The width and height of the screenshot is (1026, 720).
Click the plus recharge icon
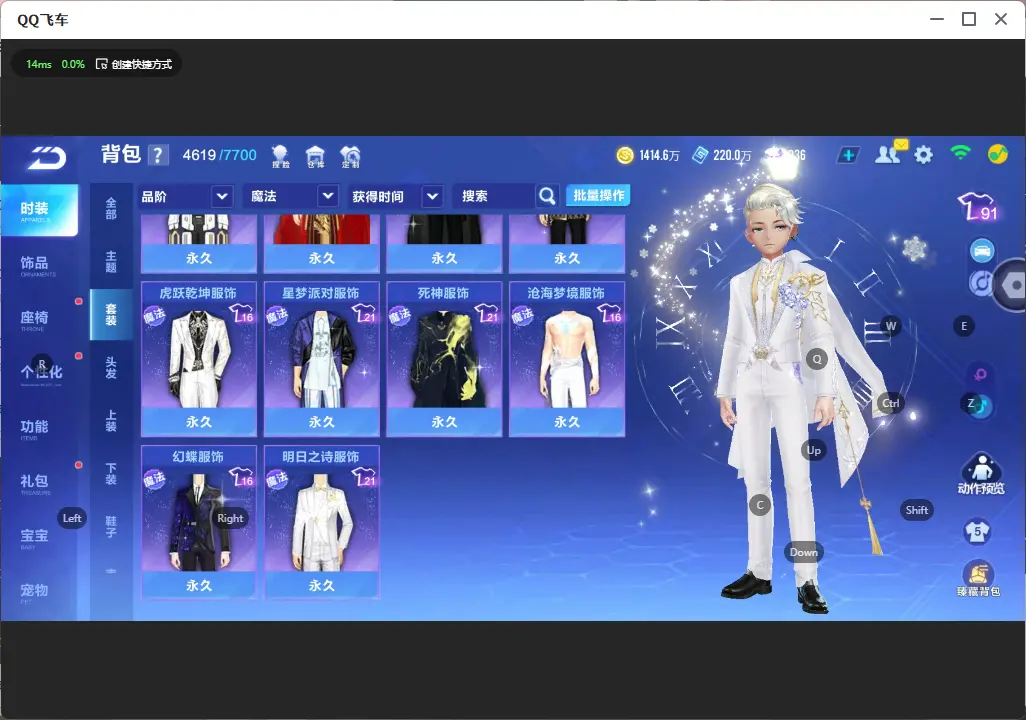pyautogui.click(x=848, y=155)
